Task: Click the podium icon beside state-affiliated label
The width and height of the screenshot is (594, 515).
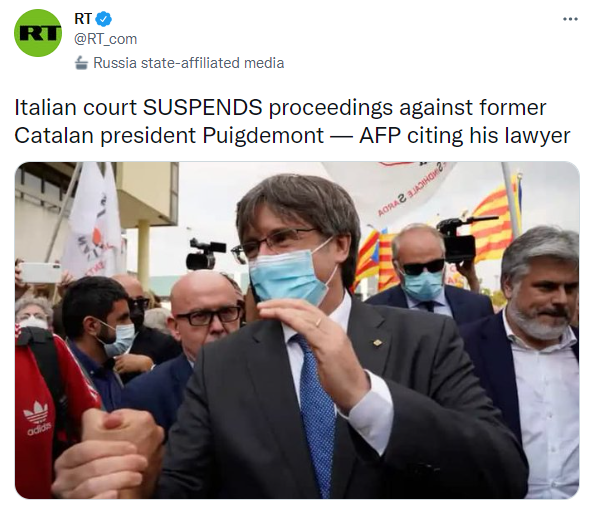Action: tap(81, 63)
